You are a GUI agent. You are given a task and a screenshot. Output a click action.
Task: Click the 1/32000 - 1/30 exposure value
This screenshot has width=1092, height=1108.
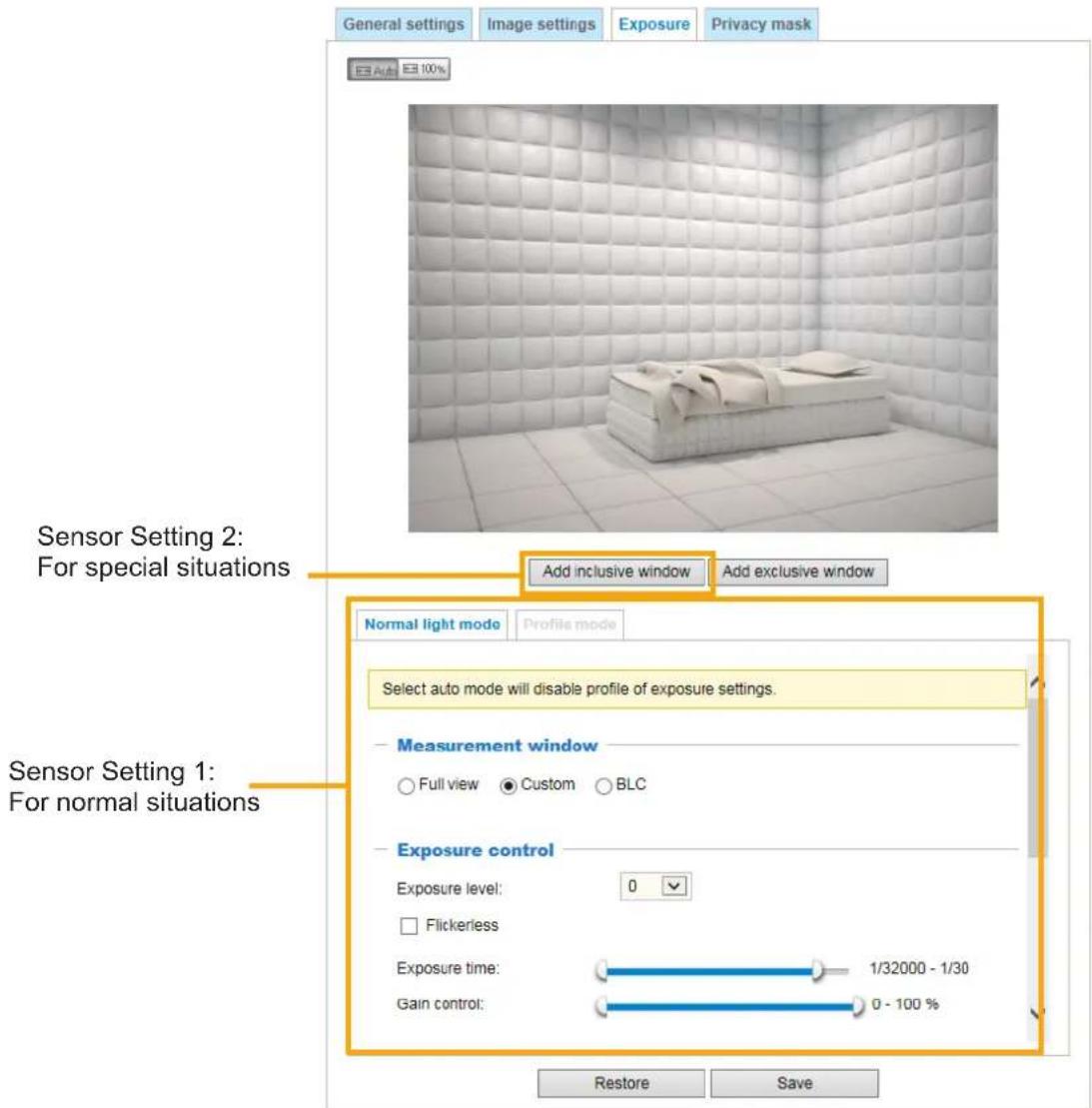919,969
